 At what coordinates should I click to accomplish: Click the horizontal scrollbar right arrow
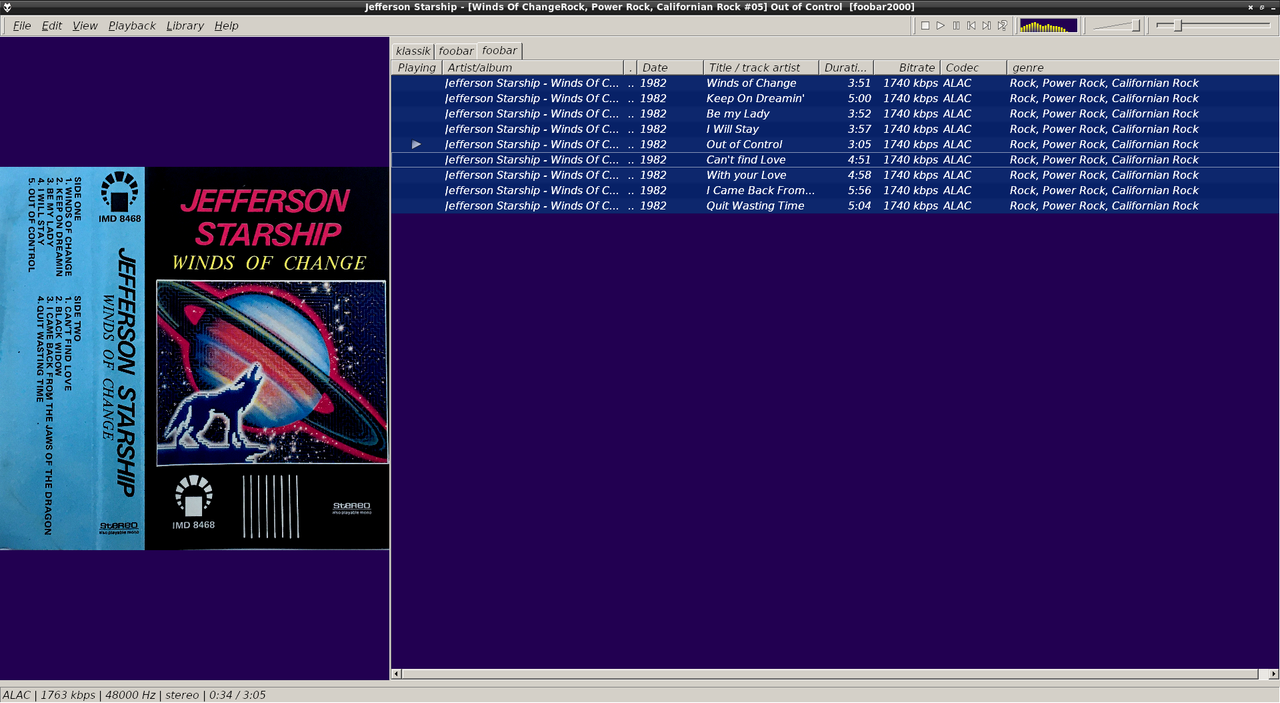pyautogui.click(x=1273, y=674)
